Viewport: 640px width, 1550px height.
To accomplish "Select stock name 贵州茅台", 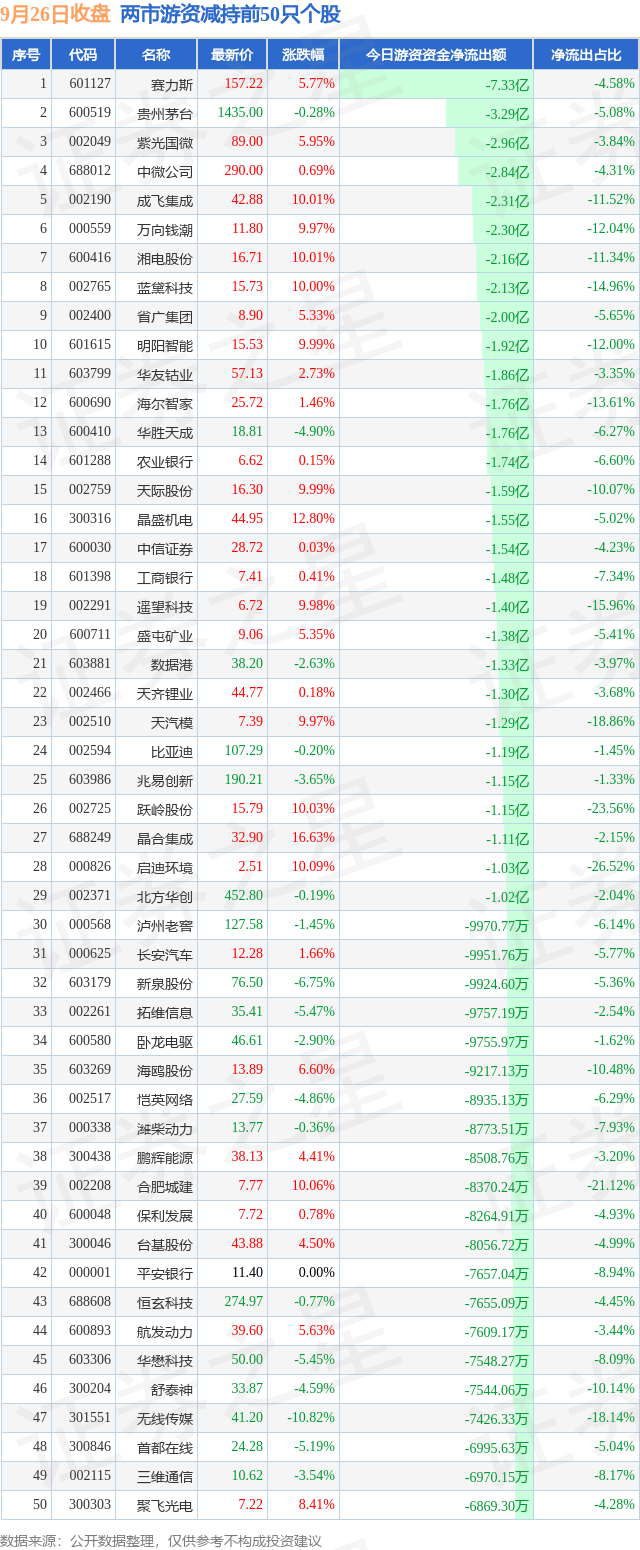I will click(166, 113).
